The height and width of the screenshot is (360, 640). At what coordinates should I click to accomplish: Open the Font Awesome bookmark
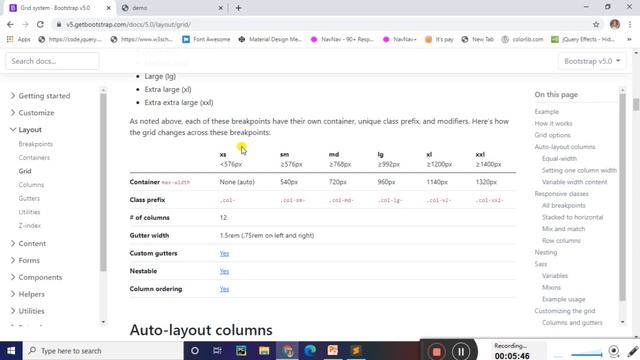[x=207, y=39]
